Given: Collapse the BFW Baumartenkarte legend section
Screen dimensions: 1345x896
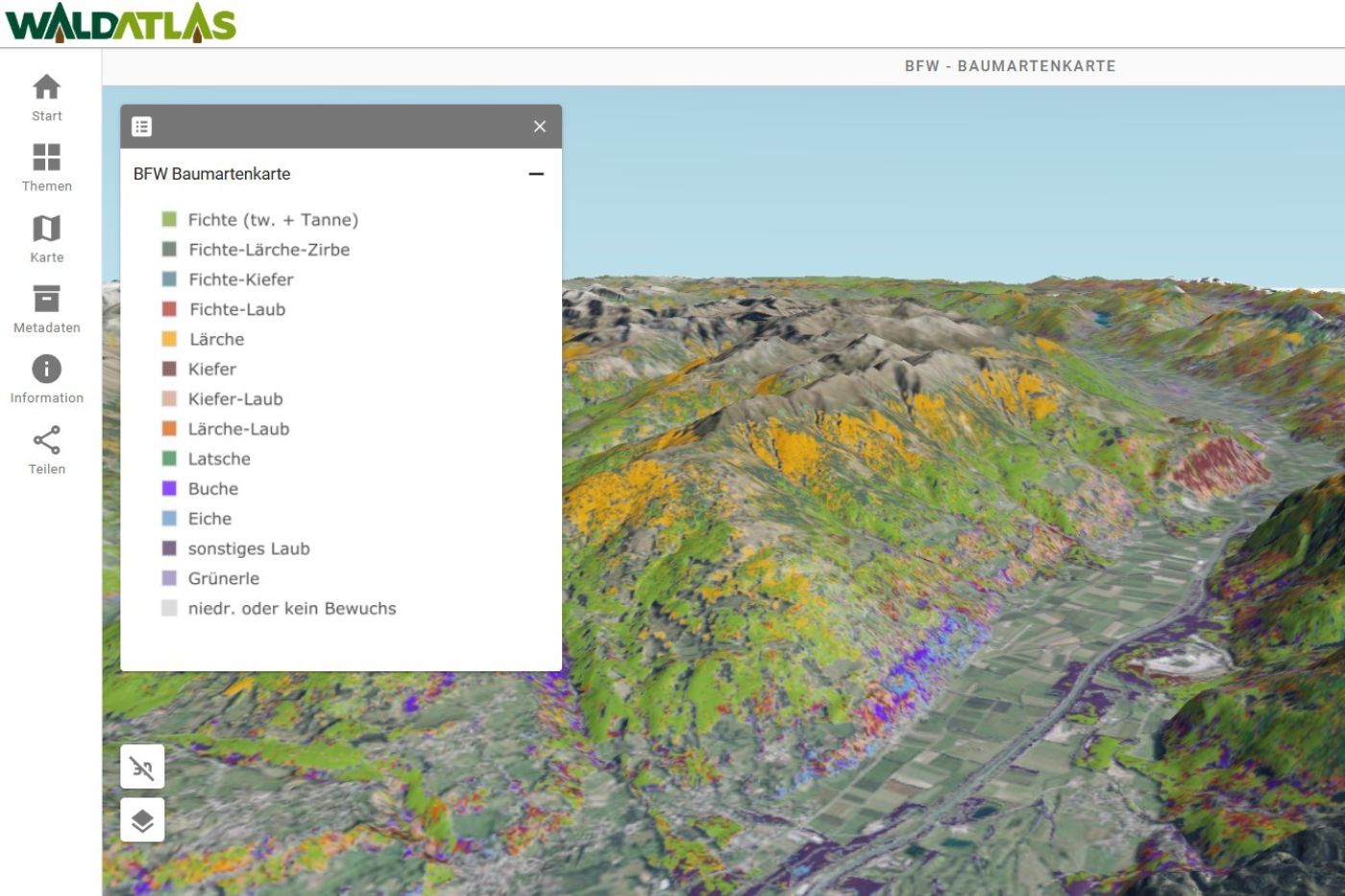Looking at the screenshot, I should coord(535,174).
